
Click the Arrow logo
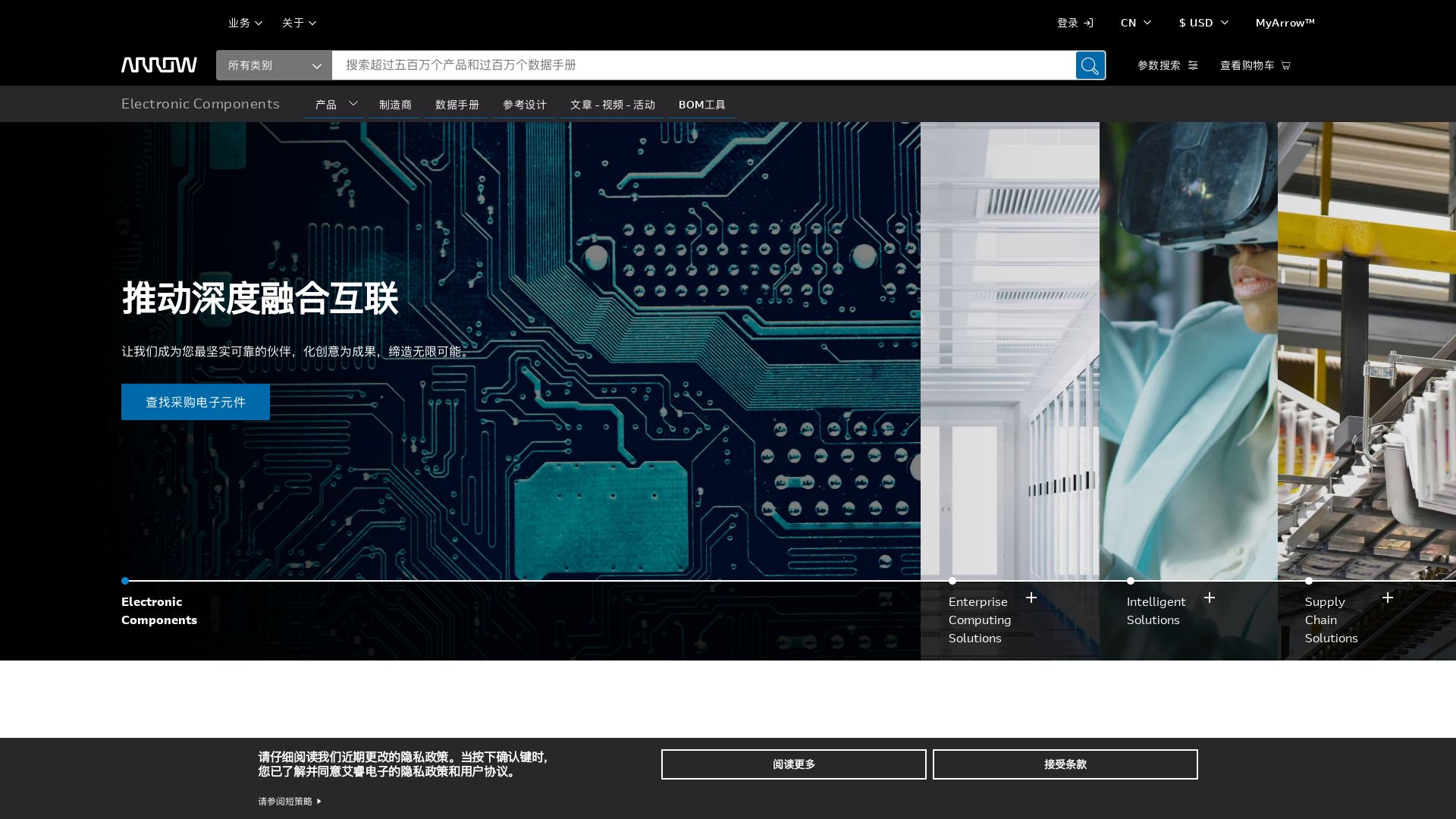point(158,64)
